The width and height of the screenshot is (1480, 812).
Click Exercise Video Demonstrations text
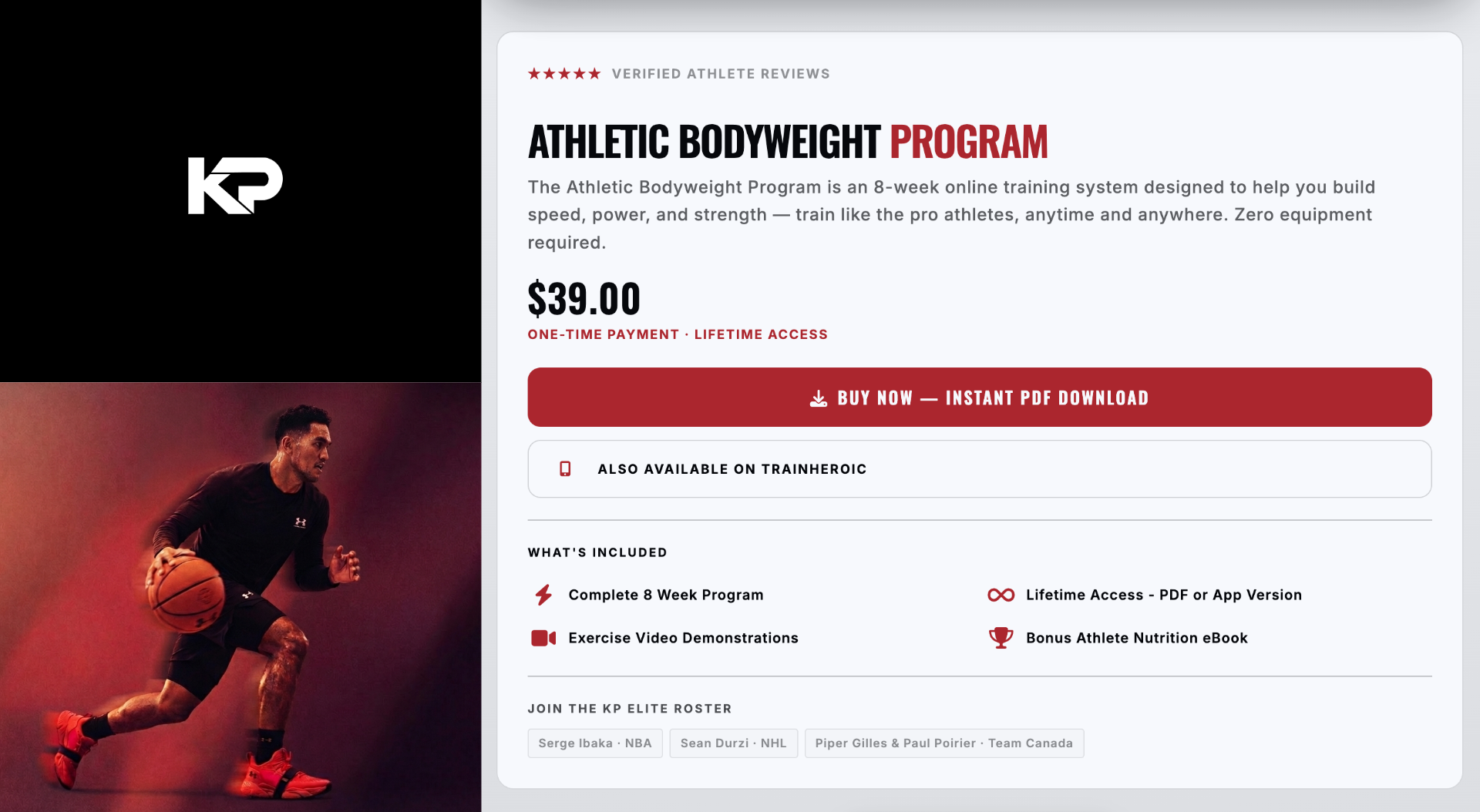click(683, 638)
